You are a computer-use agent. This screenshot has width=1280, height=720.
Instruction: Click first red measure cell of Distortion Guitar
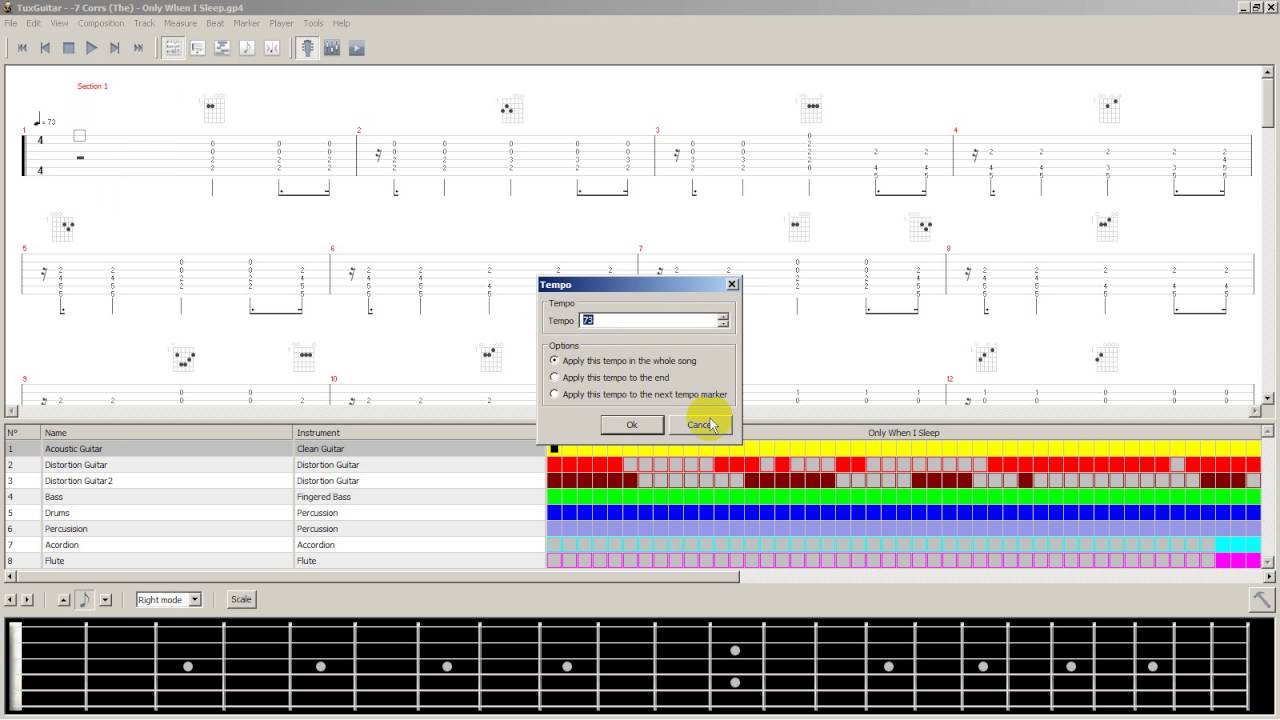click(554, 465)
